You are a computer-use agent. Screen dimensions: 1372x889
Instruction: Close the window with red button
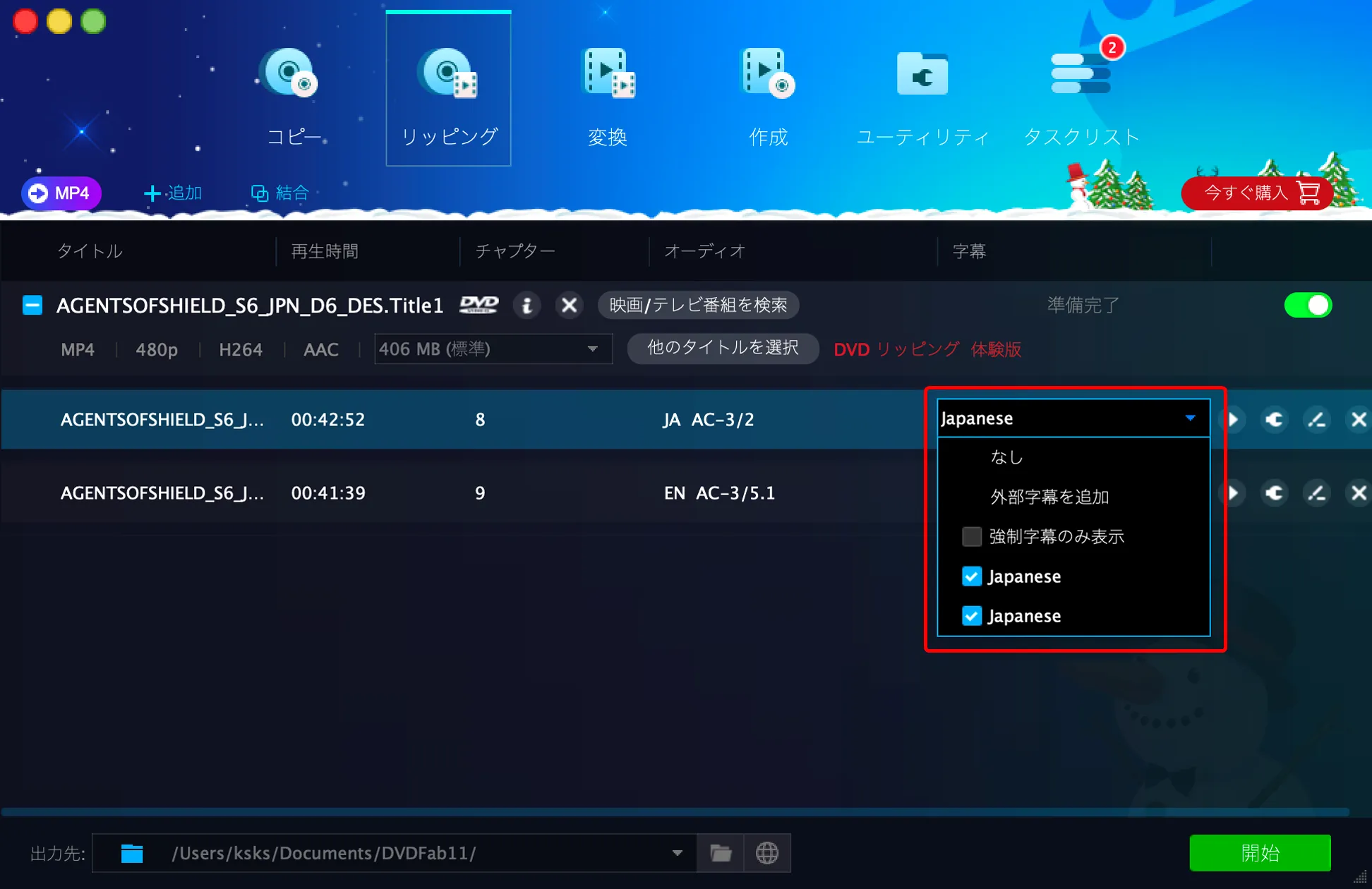[x=25, y=21]
